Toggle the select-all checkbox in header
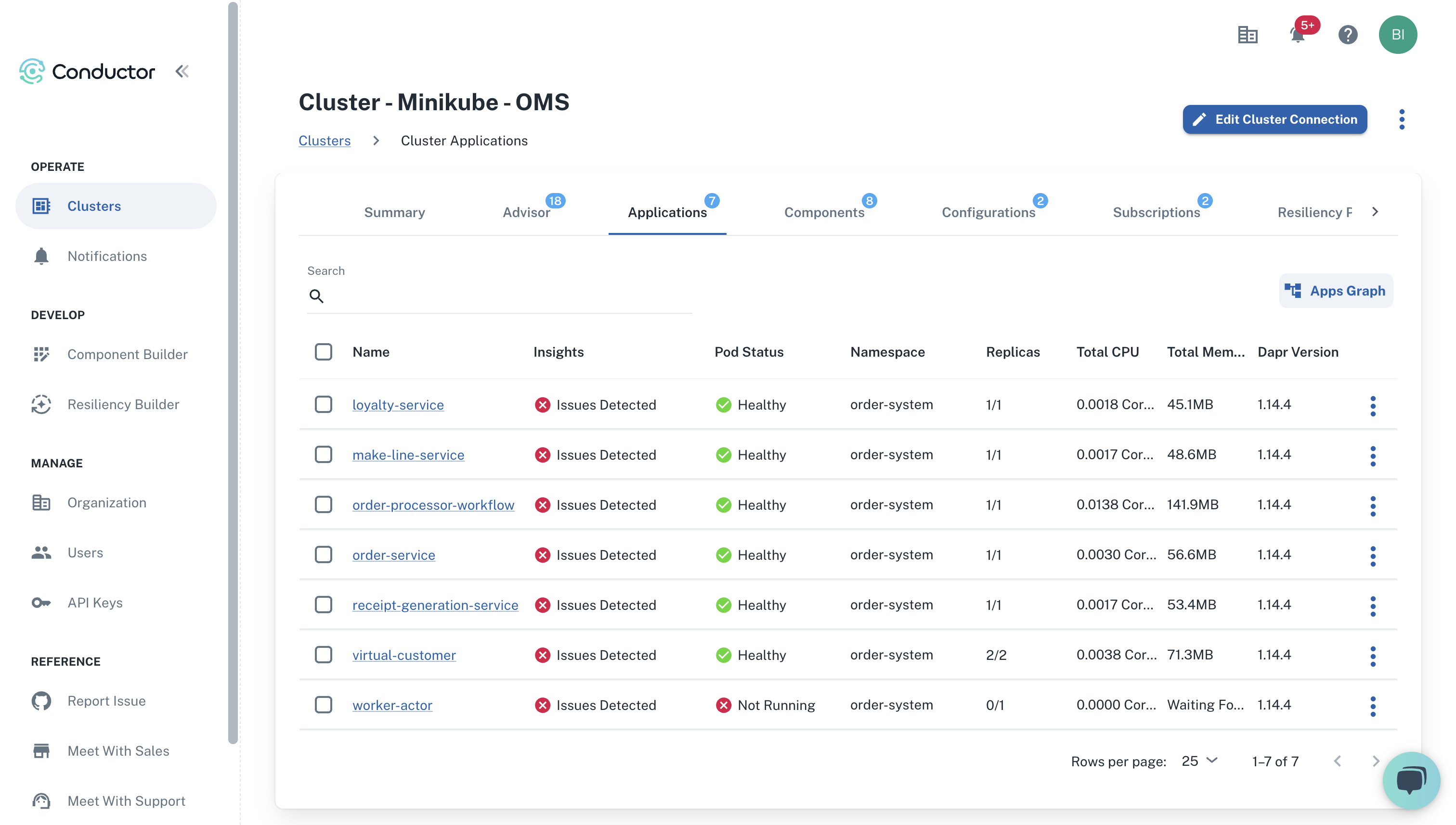 click(x=324, y=351)
